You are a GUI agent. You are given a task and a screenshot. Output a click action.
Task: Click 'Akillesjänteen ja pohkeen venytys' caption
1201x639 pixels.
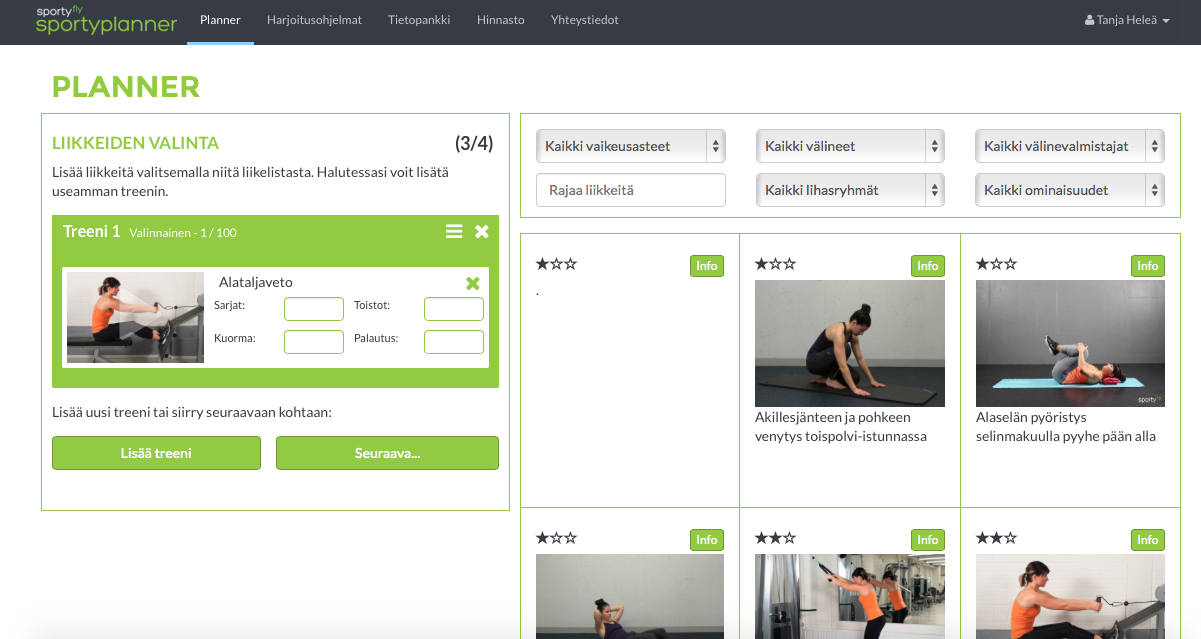(841, 427)
